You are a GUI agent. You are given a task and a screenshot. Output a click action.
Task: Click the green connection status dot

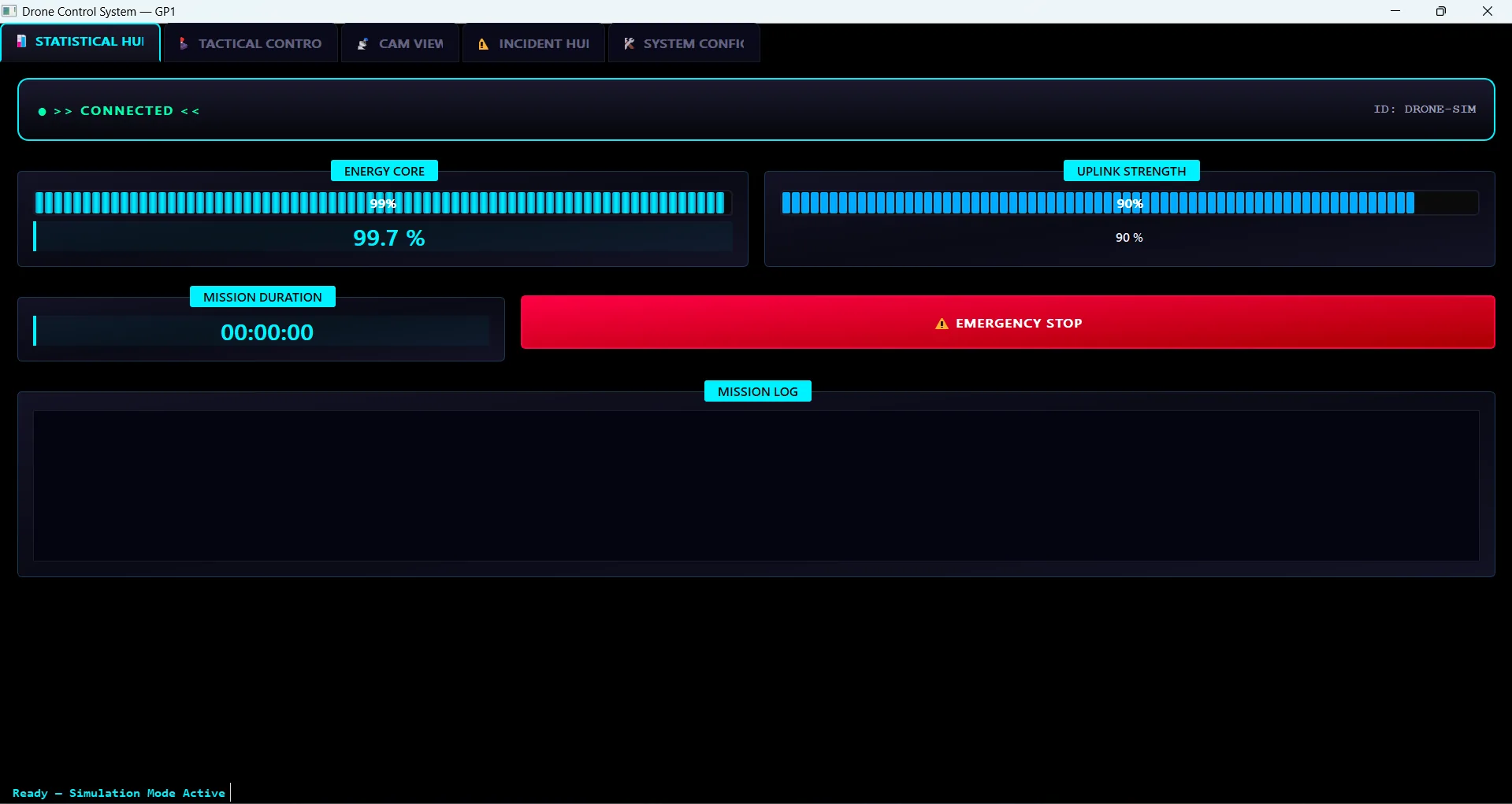tap(43, 112)
